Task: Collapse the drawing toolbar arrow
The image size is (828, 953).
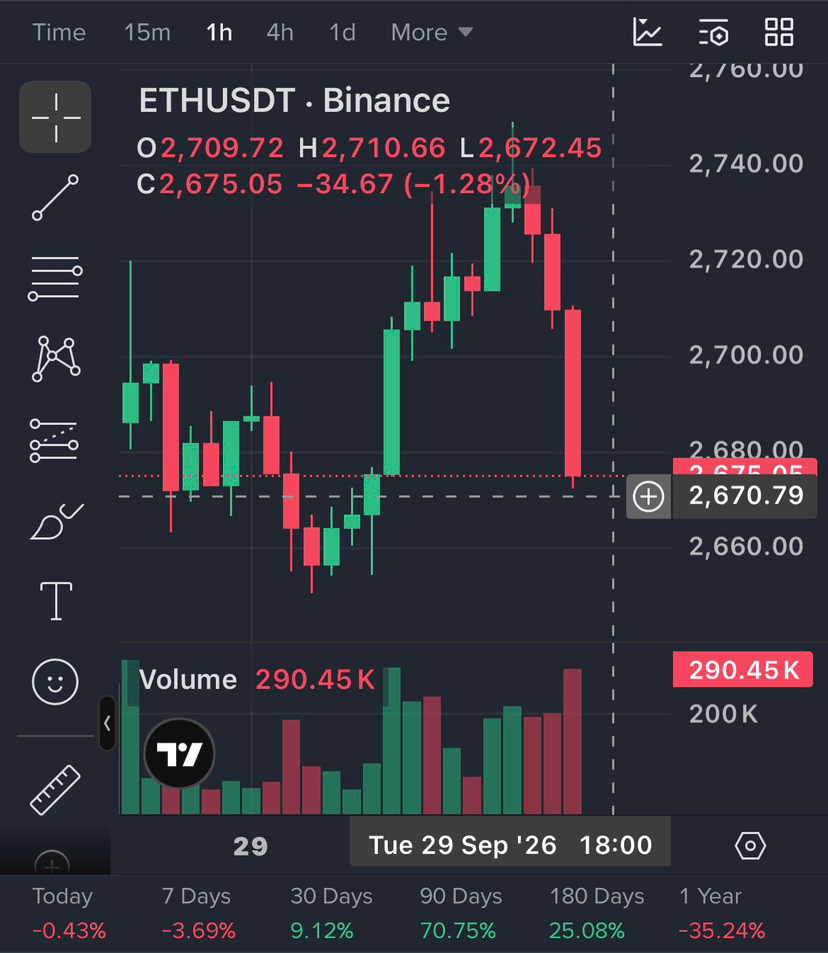Action: [x=107, y=723]
